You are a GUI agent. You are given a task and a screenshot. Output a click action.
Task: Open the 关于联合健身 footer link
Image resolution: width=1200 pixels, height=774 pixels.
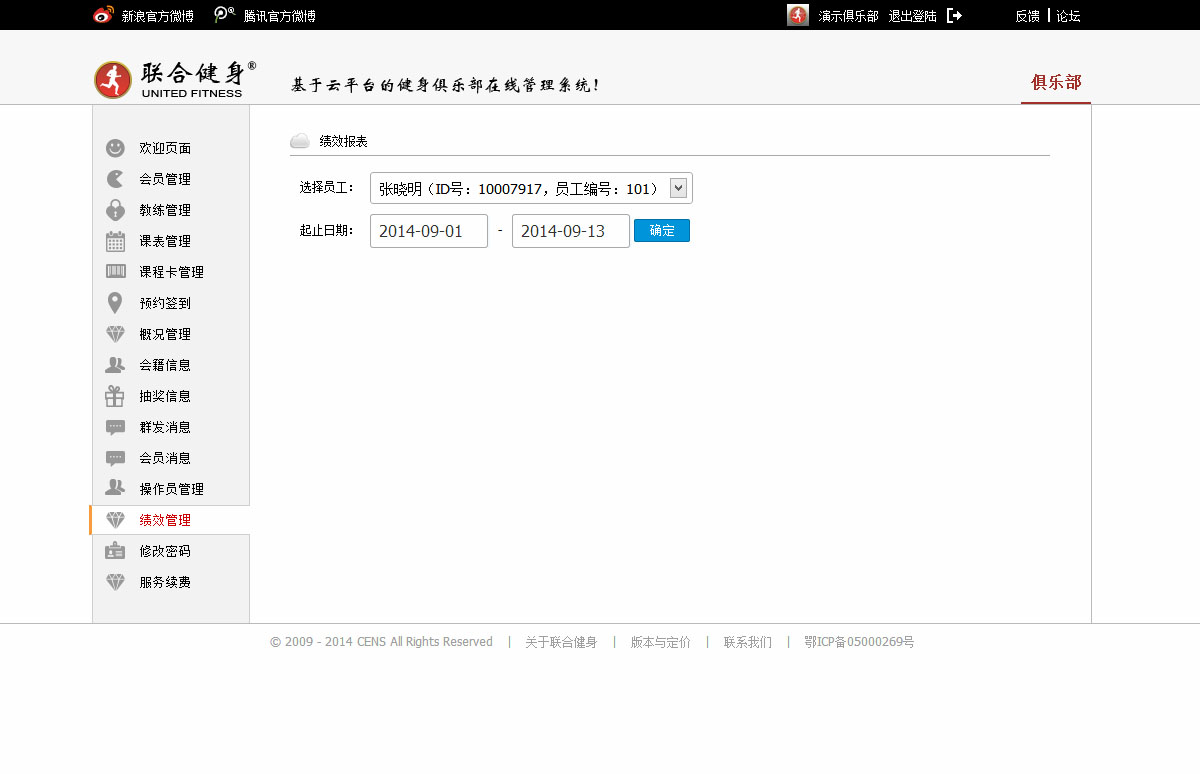tap(561, 642)
